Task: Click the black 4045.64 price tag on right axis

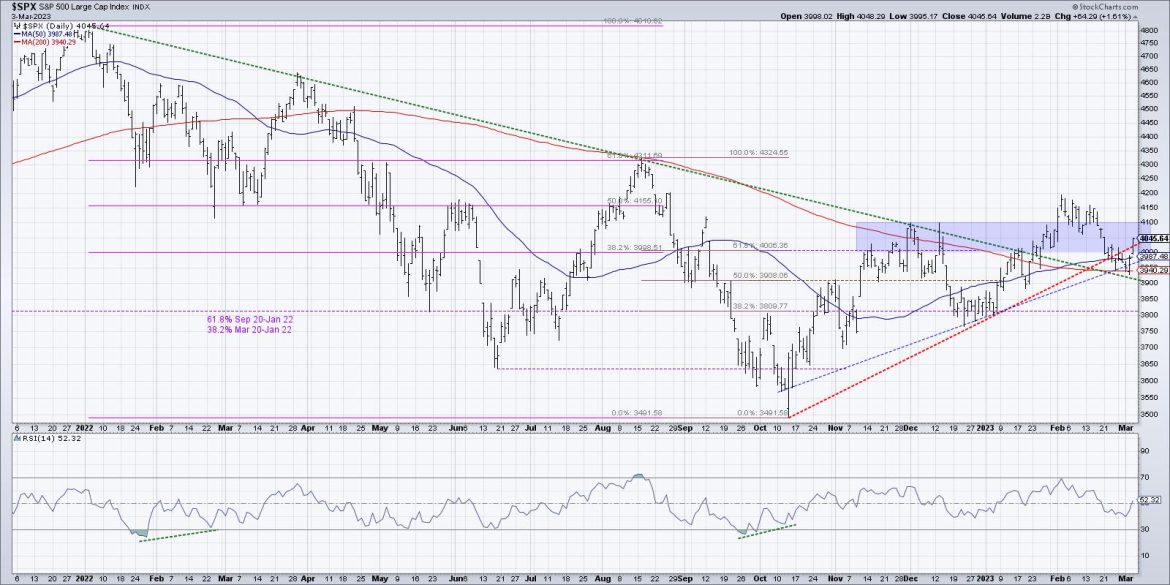Action: (1150, 239)
